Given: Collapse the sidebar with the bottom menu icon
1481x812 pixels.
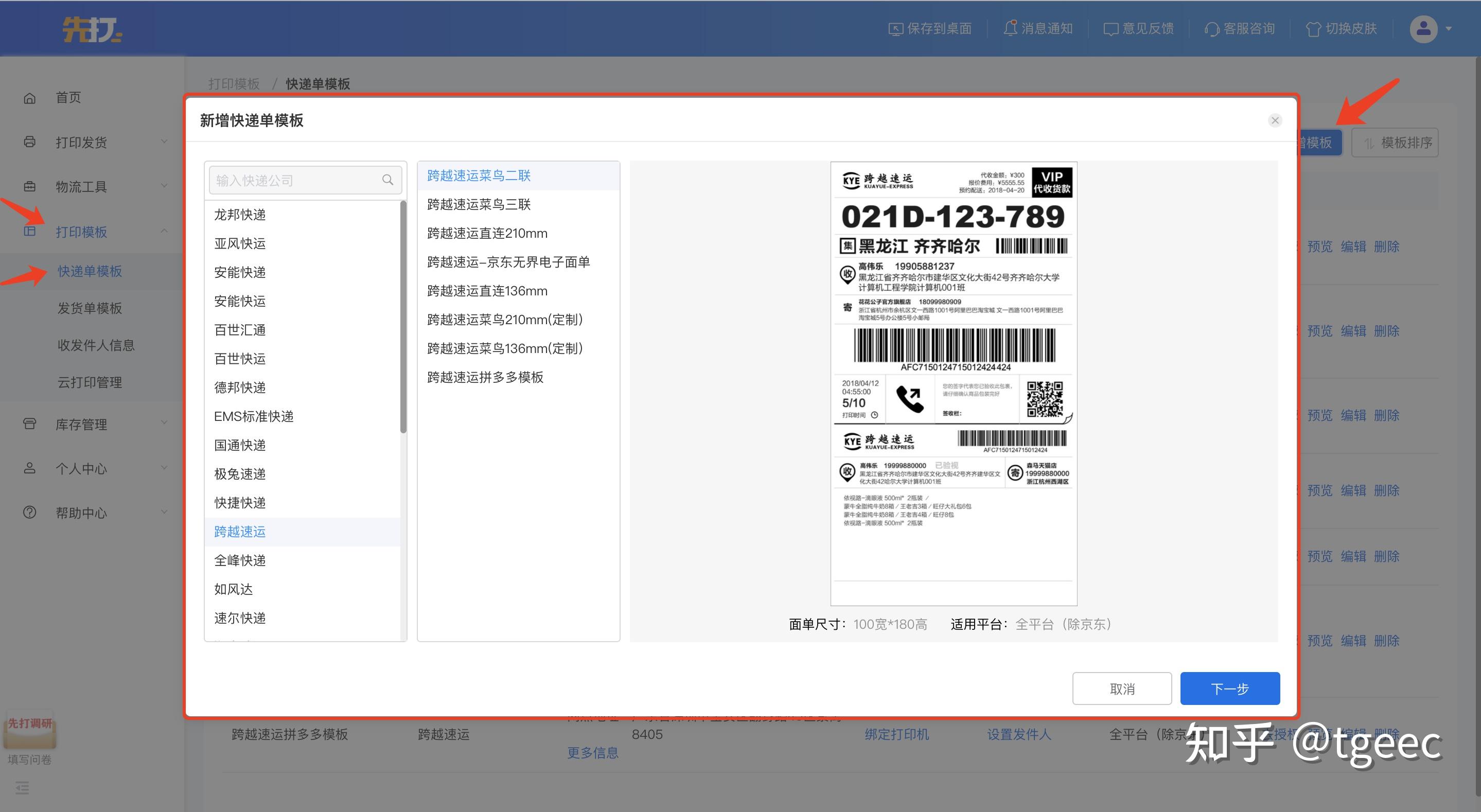Looking at the screenshot, I should (23, 788).
